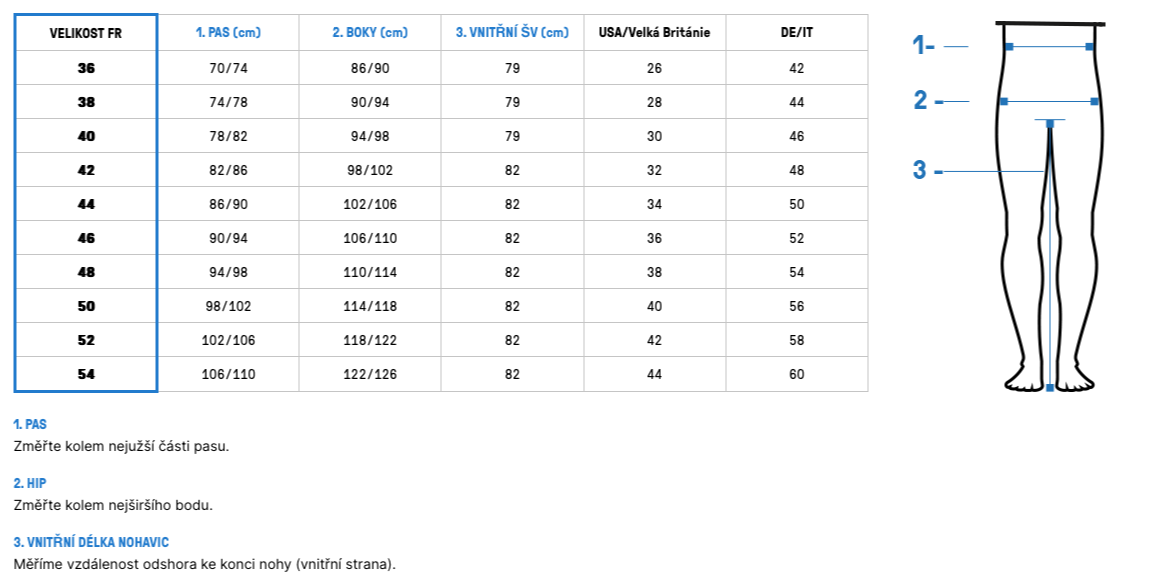1158x583 pixels.
Task: Select FR size 54 in the first column
Action: [86, 375]
